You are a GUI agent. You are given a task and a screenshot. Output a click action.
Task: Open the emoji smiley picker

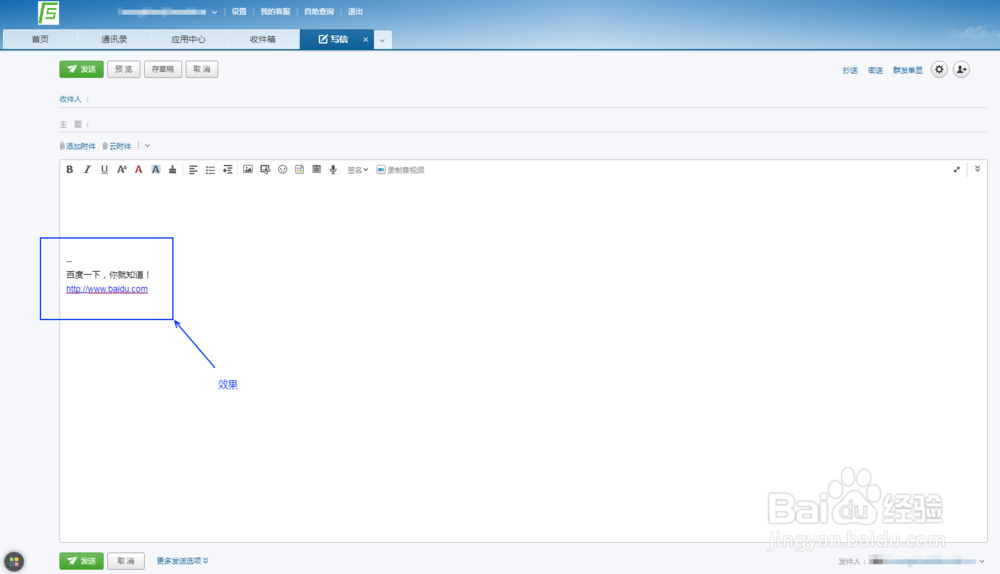(283, 170)
